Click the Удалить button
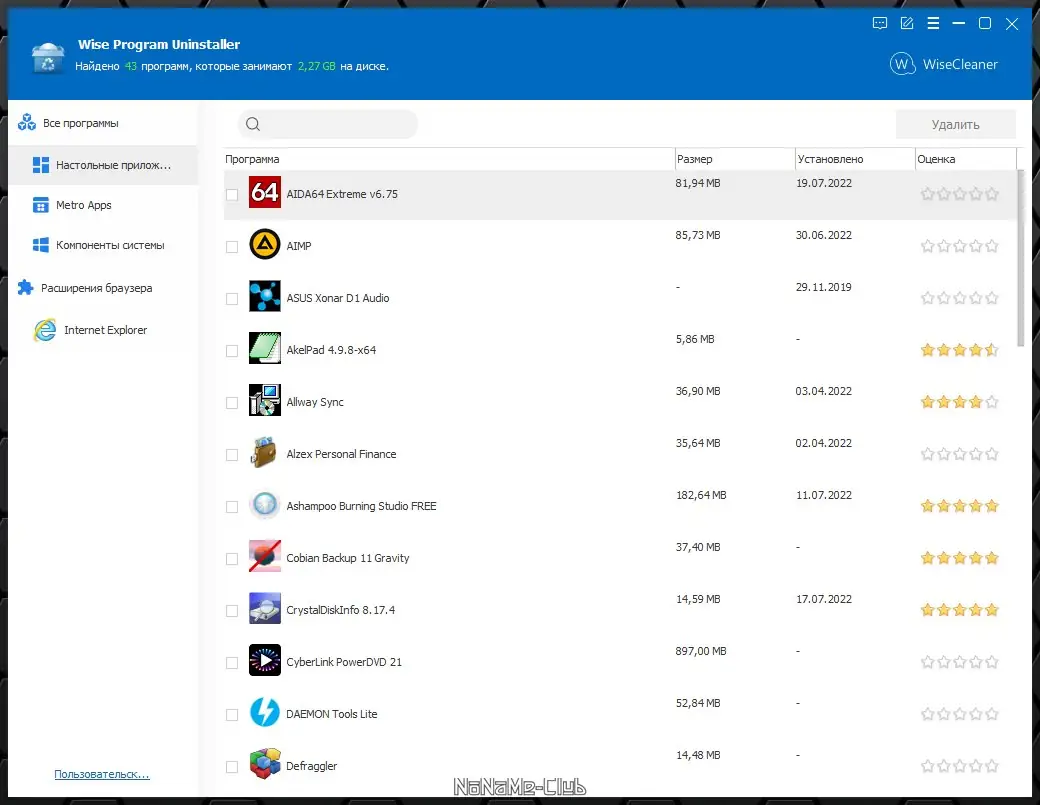Viewport: 1040px width, 805px height. point(955,124)
